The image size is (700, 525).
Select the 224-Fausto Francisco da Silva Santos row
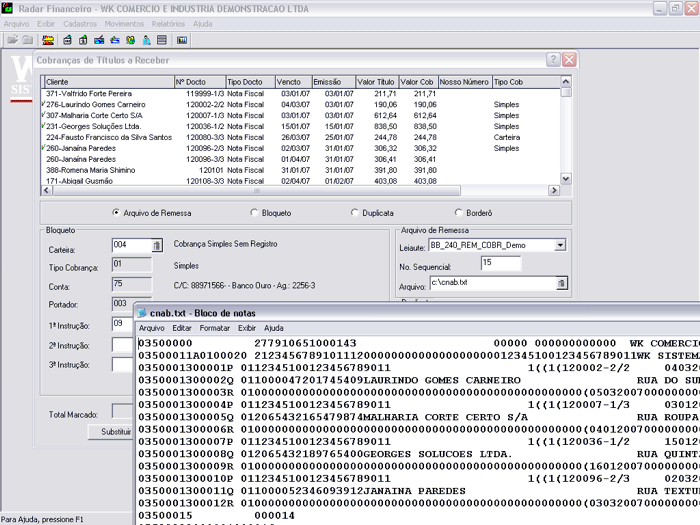[108, 137]
